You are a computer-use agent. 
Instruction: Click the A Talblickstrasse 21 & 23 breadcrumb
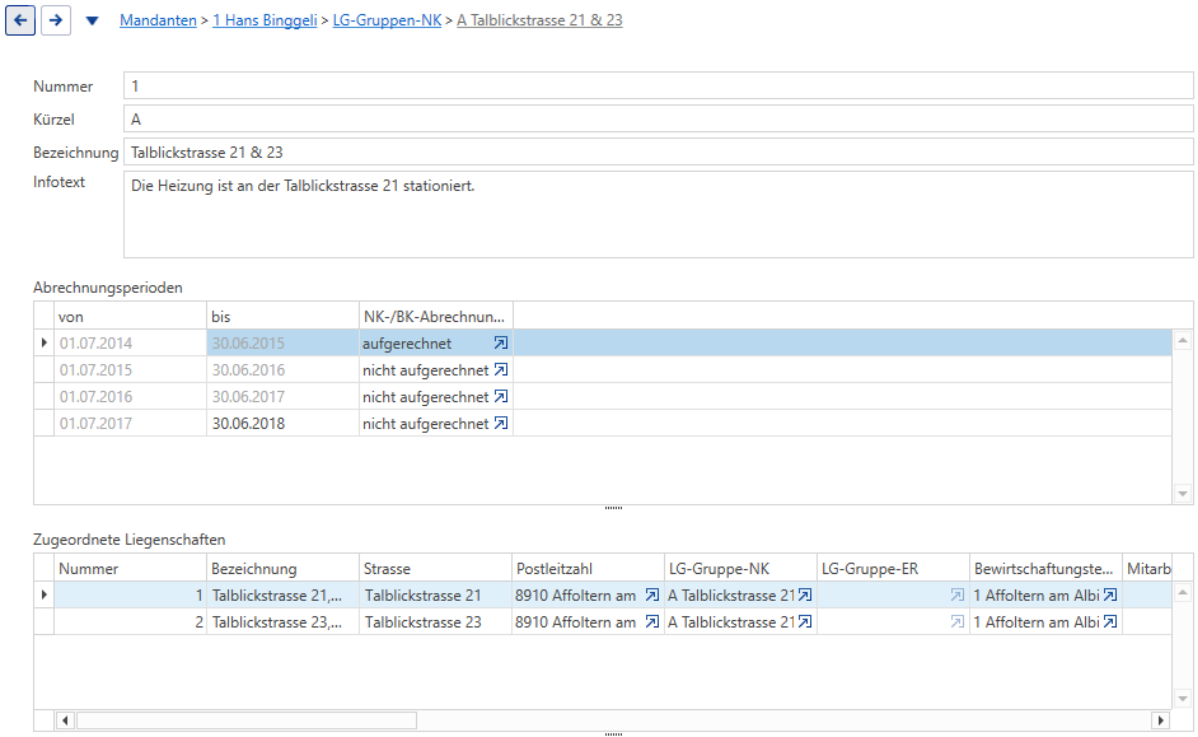[x=539, y=21]
